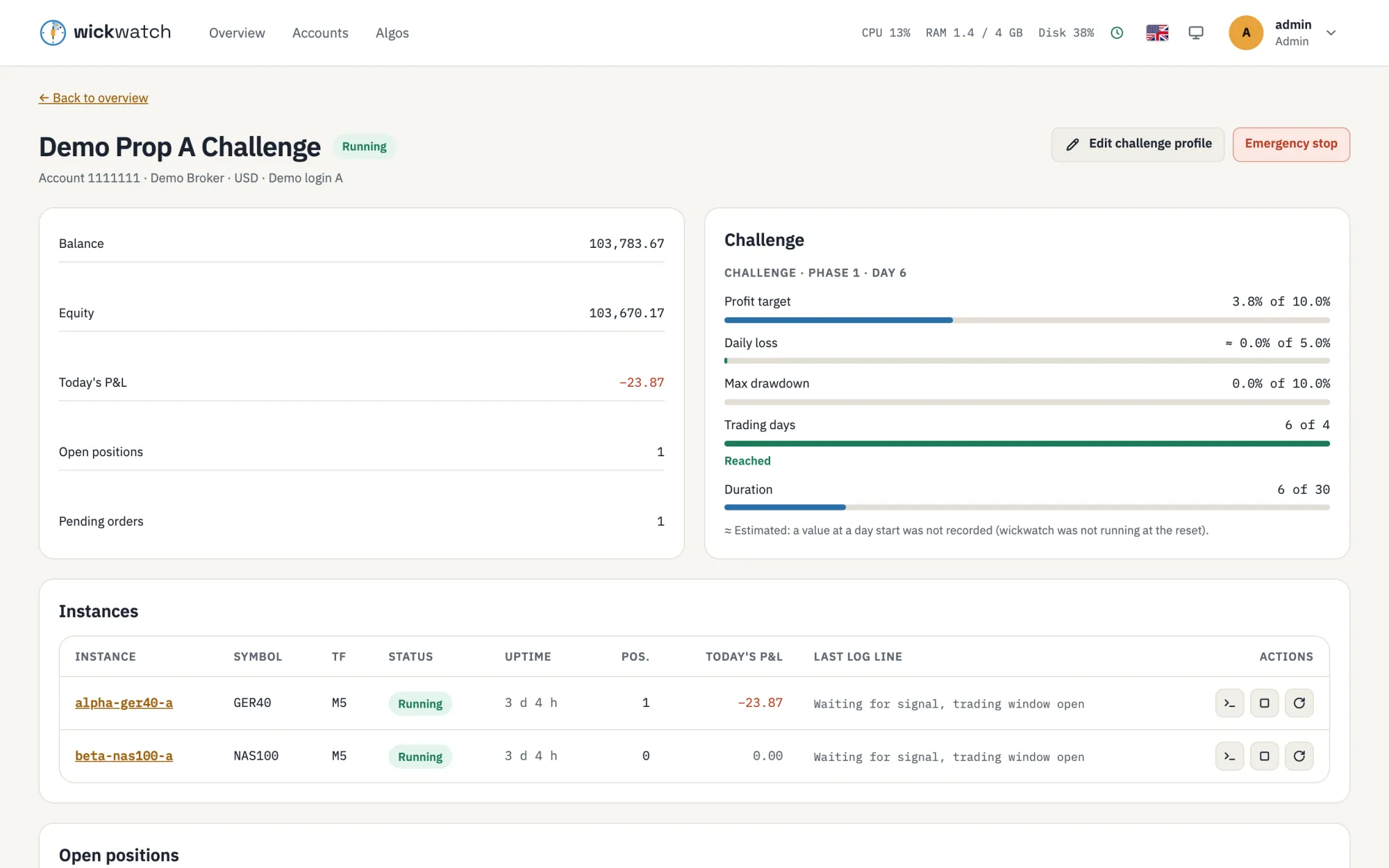The width and height of the screenshot is (1389, 868).
Task: Click Running status in beta-nas100-a row
Action: coord(420,756)
